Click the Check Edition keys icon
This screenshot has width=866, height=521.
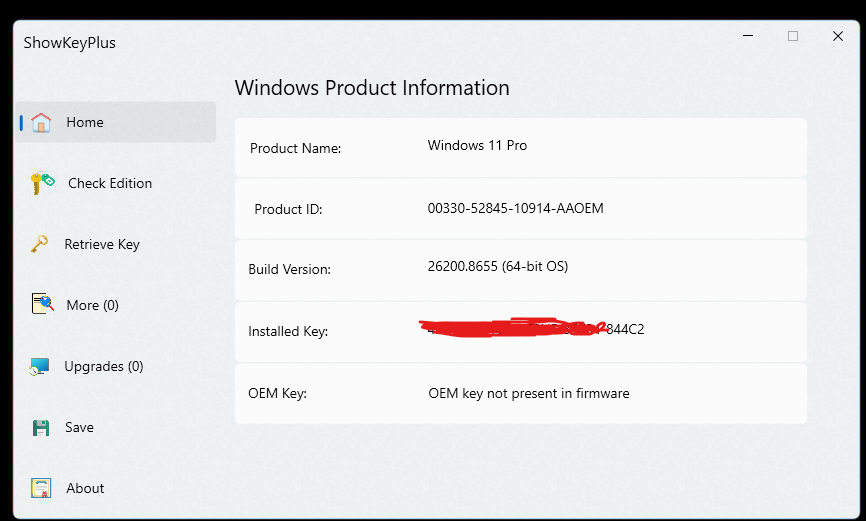[x=43, y=183]
